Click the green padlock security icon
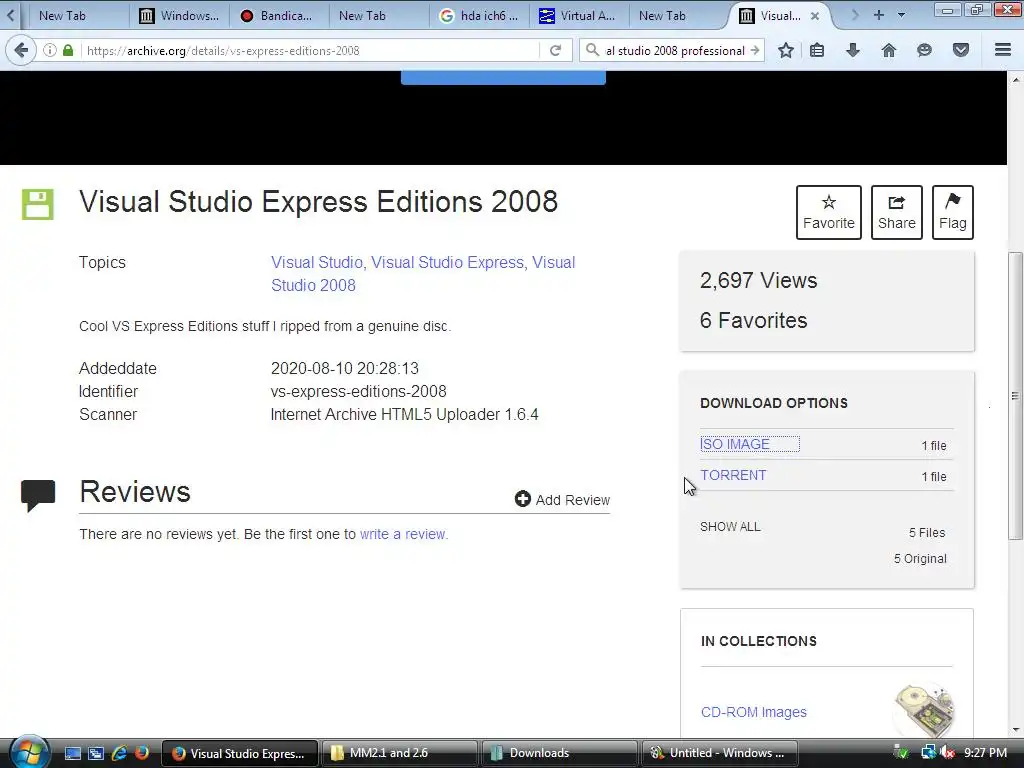This screenshot has width=1024, height=768. tap(68, 50)
